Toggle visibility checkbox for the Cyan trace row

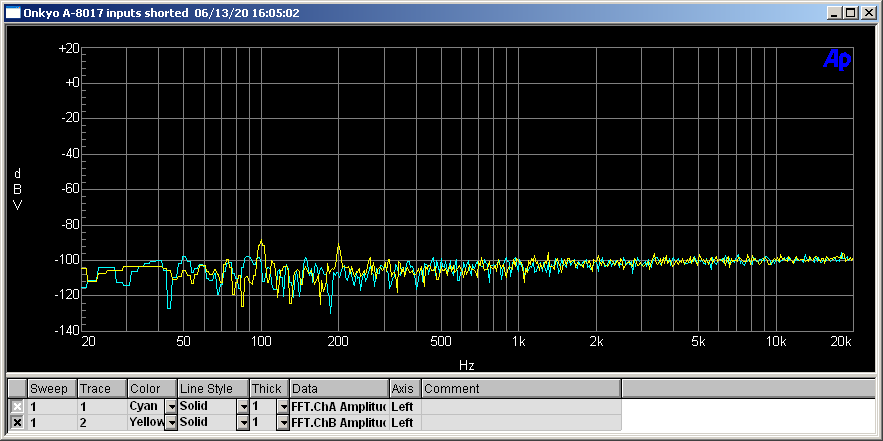(x=18, y=406)
